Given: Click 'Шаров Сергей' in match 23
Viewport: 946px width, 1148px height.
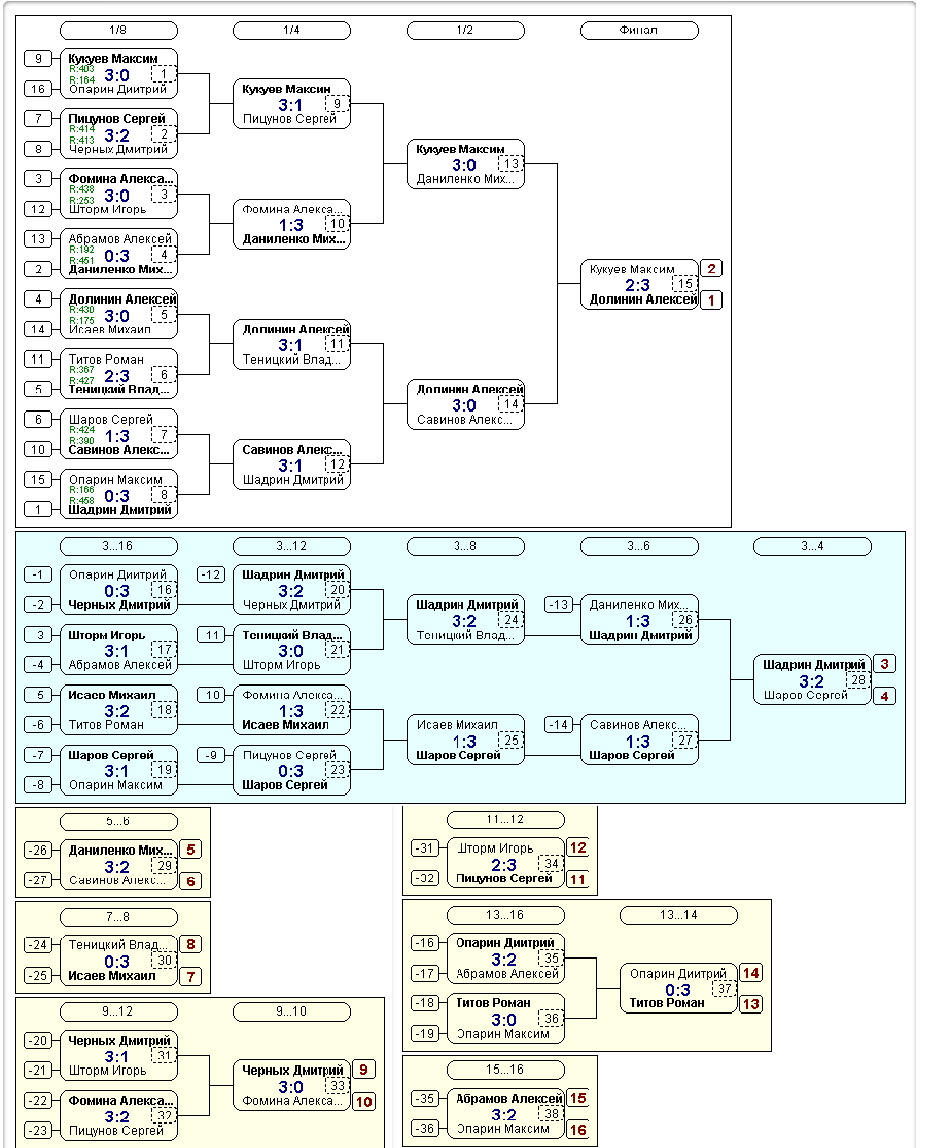Looking at the screenshot, I should [285, 785].
